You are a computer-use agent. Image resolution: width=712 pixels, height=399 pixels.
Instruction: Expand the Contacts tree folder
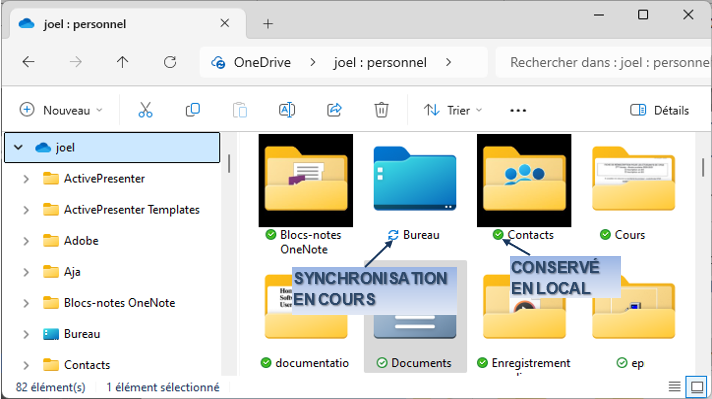[26, 365]
